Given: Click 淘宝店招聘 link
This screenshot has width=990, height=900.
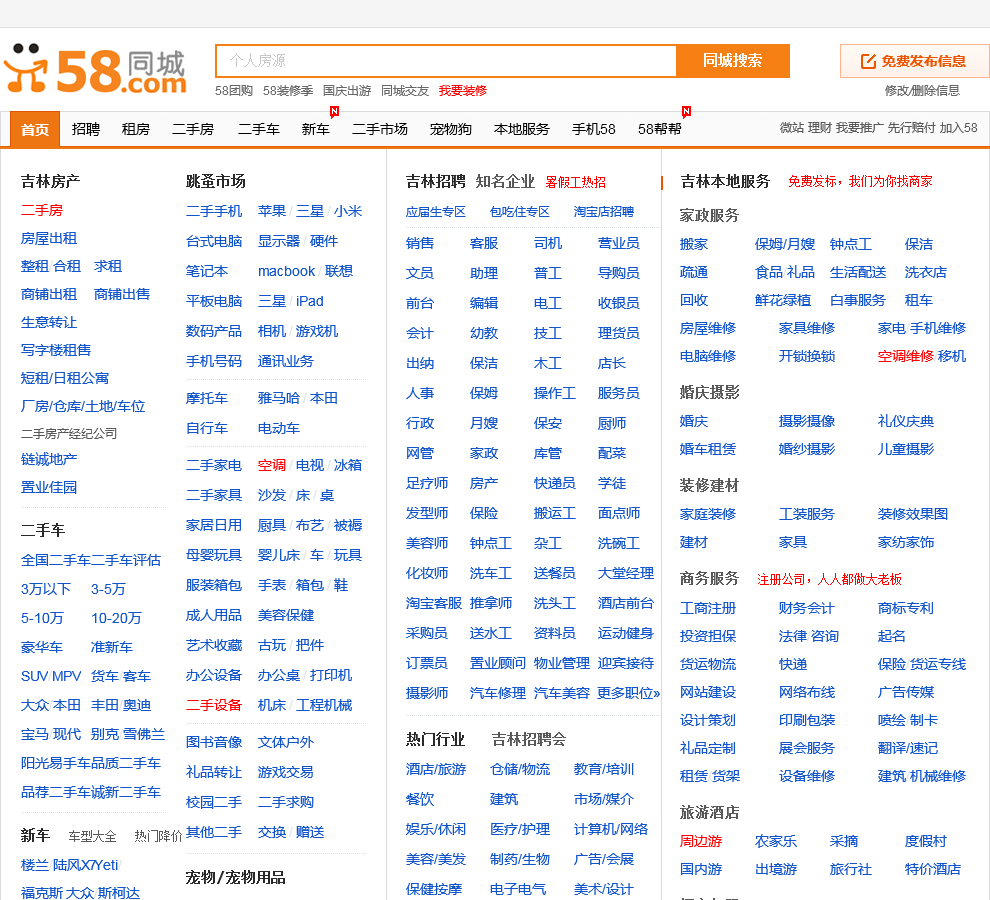Looking at the screenshot, I should tap(604, 212).
